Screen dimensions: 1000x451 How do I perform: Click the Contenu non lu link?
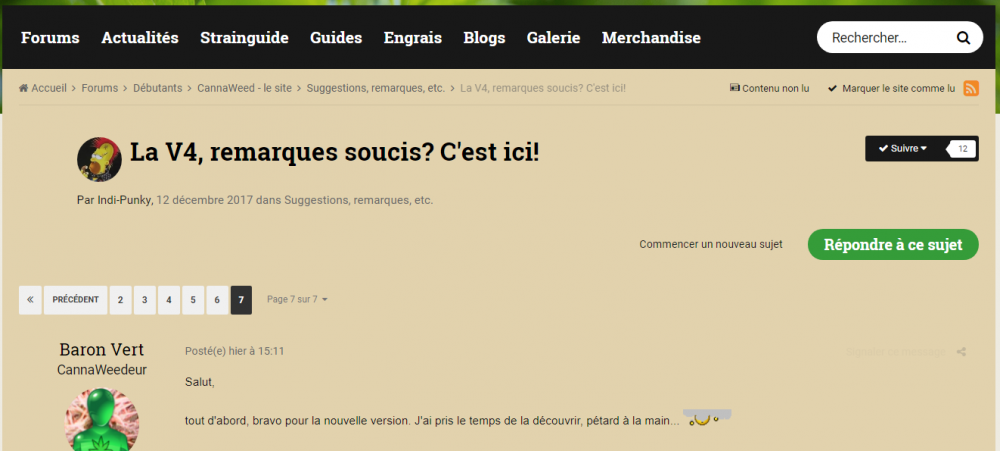(x=770, y=88)
